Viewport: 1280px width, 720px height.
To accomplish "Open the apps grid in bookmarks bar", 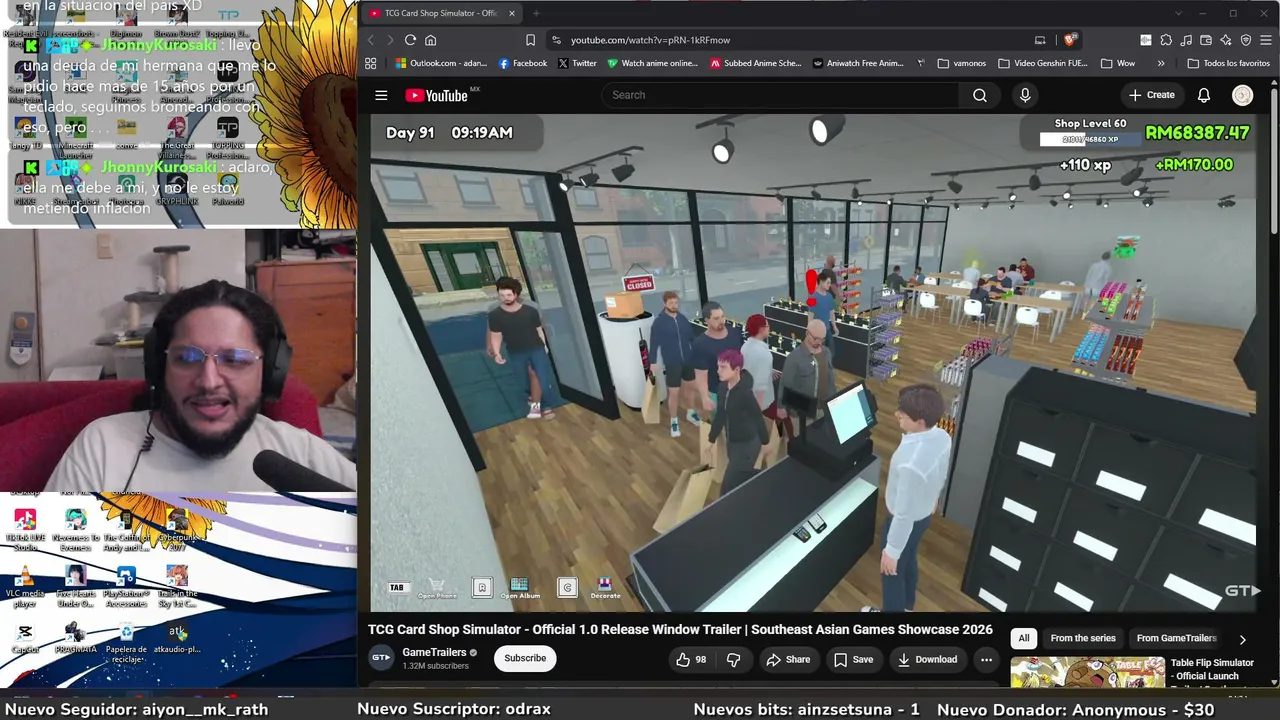I will coord(370,63).
